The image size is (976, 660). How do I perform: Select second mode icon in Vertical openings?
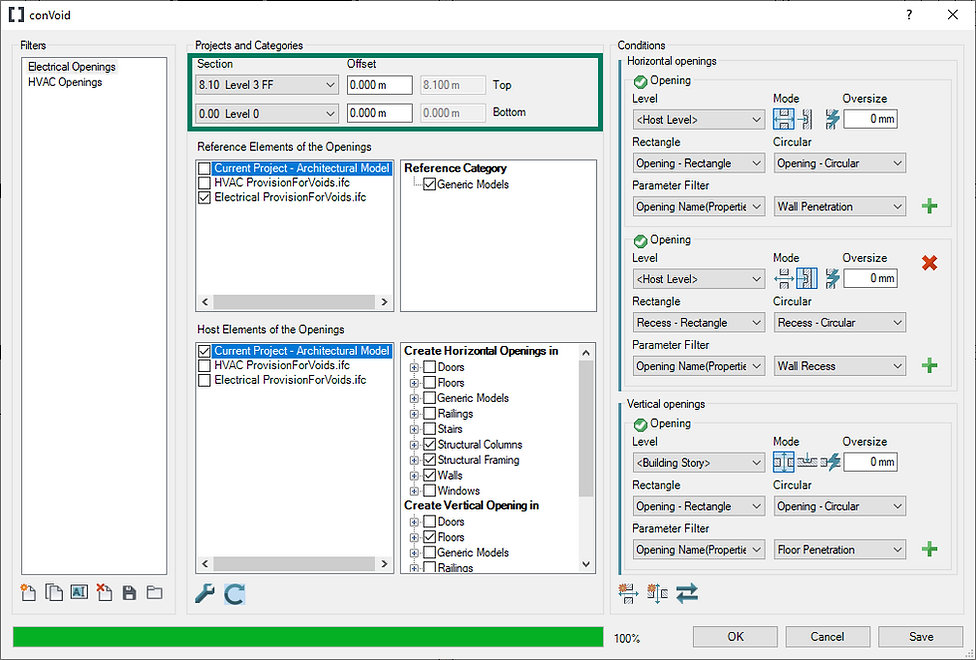(x=807, y=462)
